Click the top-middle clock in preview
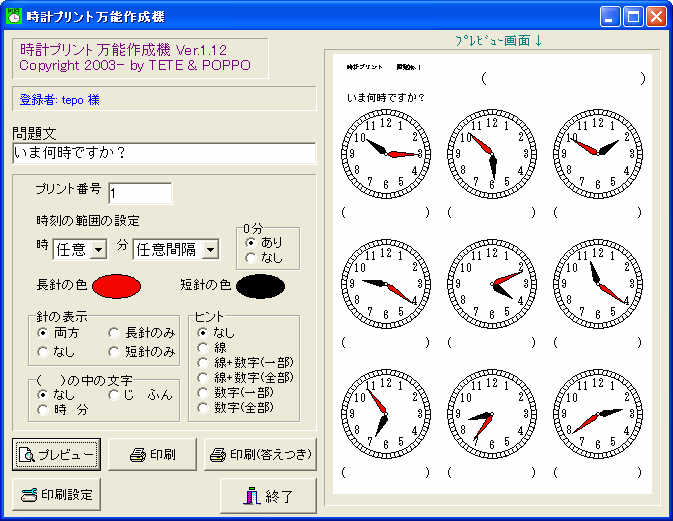 pyautogui.click(x=492, y=154)
